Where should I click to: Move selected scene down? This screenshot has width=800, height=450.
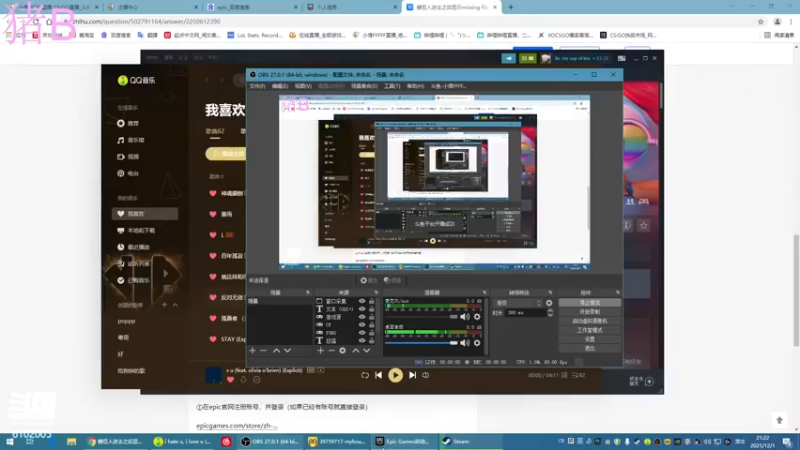(x=287, y=351)
